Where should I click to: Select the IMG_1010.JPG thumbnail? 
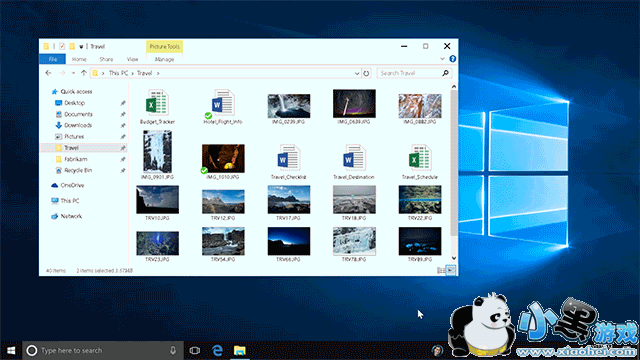223,158
